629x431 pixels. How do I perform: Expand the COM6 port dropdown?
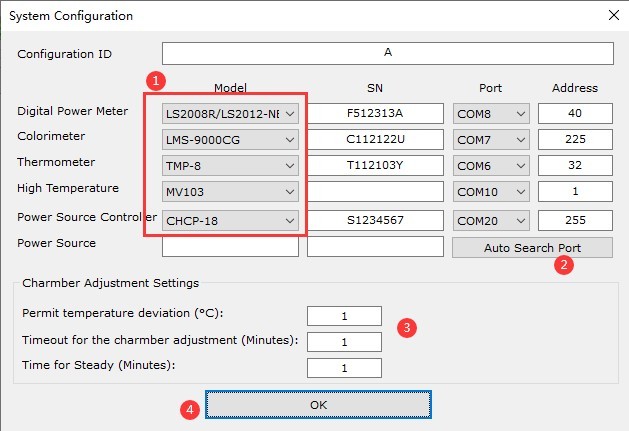pos(491,165)
